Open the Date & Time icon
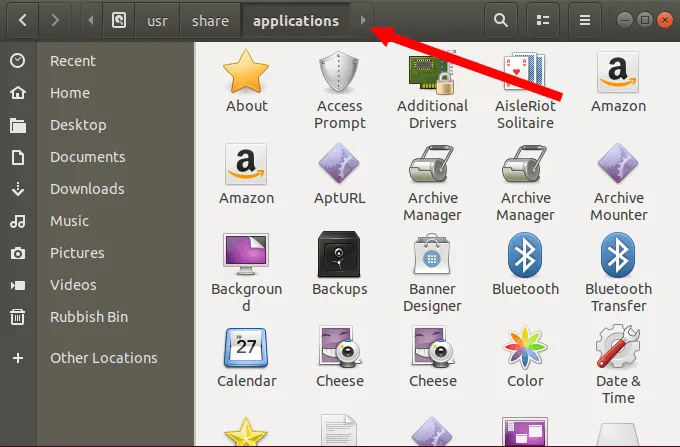Image resolution: width=680 pixels, height=447 pixels. coord(618,347)
